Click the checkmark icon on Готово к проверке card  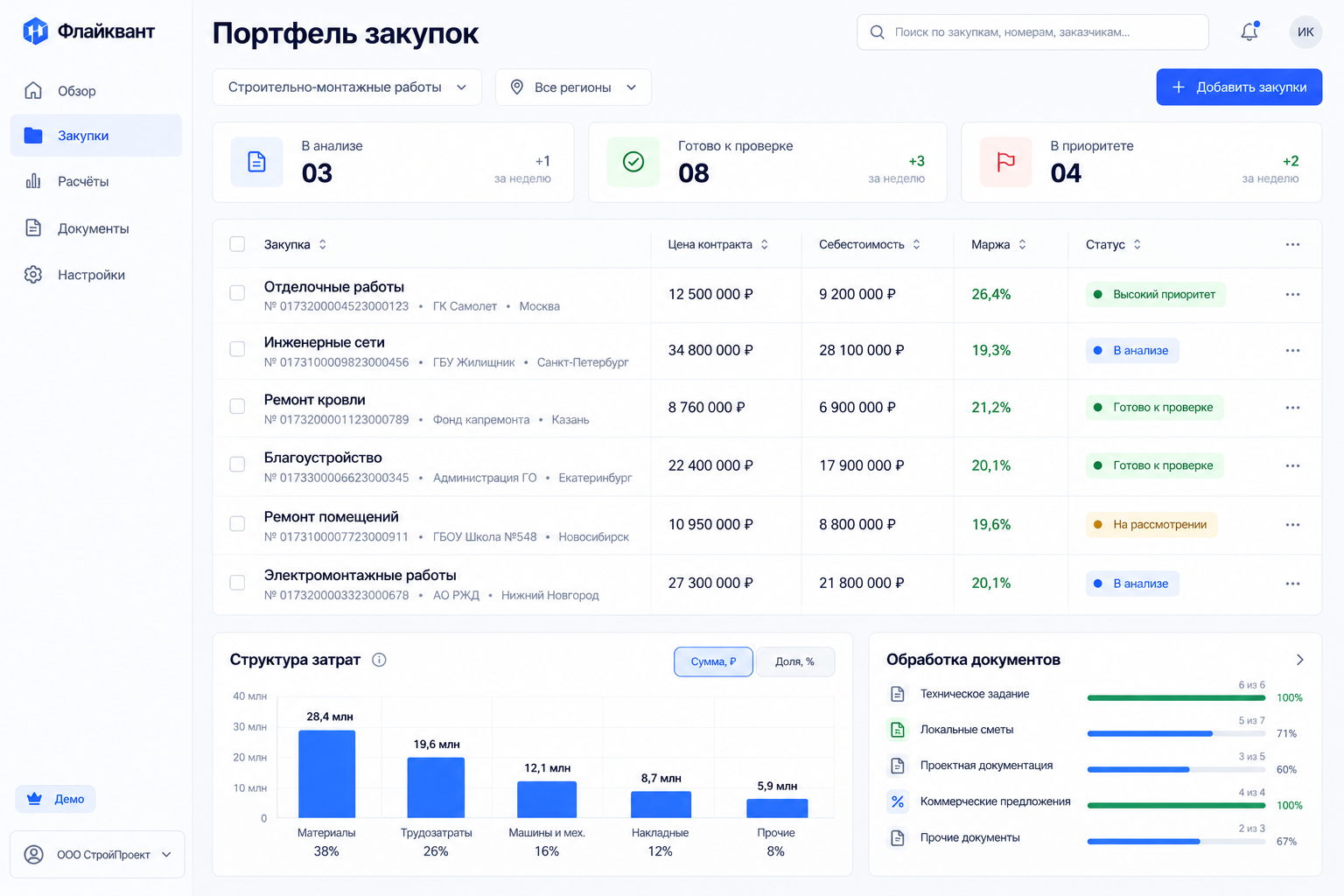click(x=633, y=162)
